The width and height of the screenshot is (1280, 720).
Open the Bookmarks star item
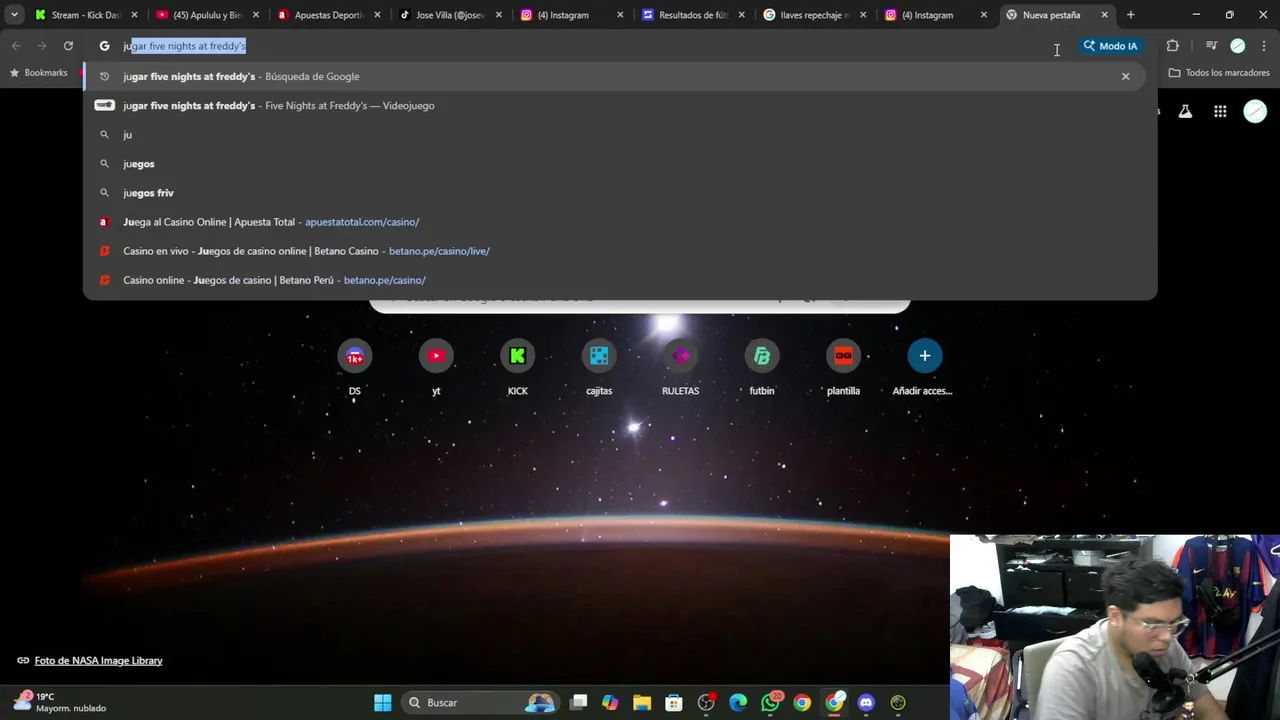(38, 73)
